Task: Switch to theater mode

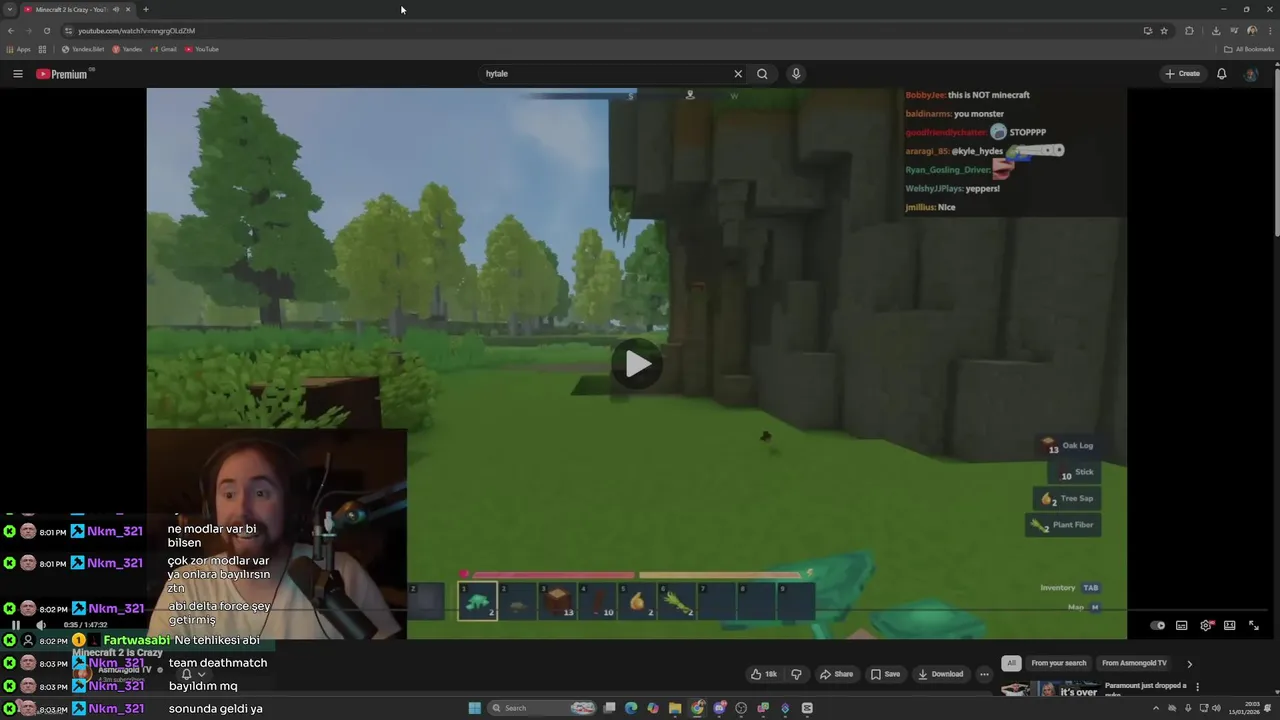Action: coord(1230,626)
